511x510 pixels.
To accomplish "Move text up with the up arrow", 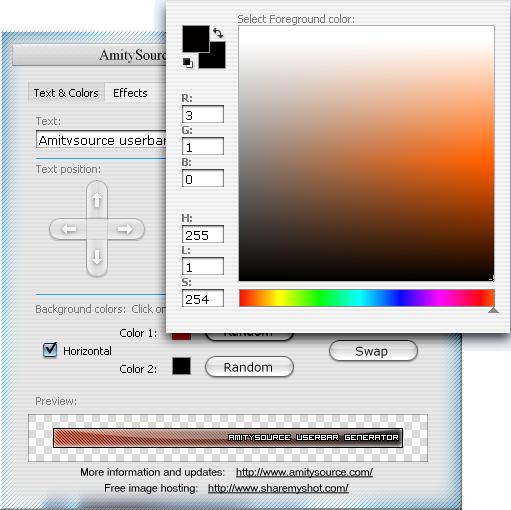I will pos(97,200).
